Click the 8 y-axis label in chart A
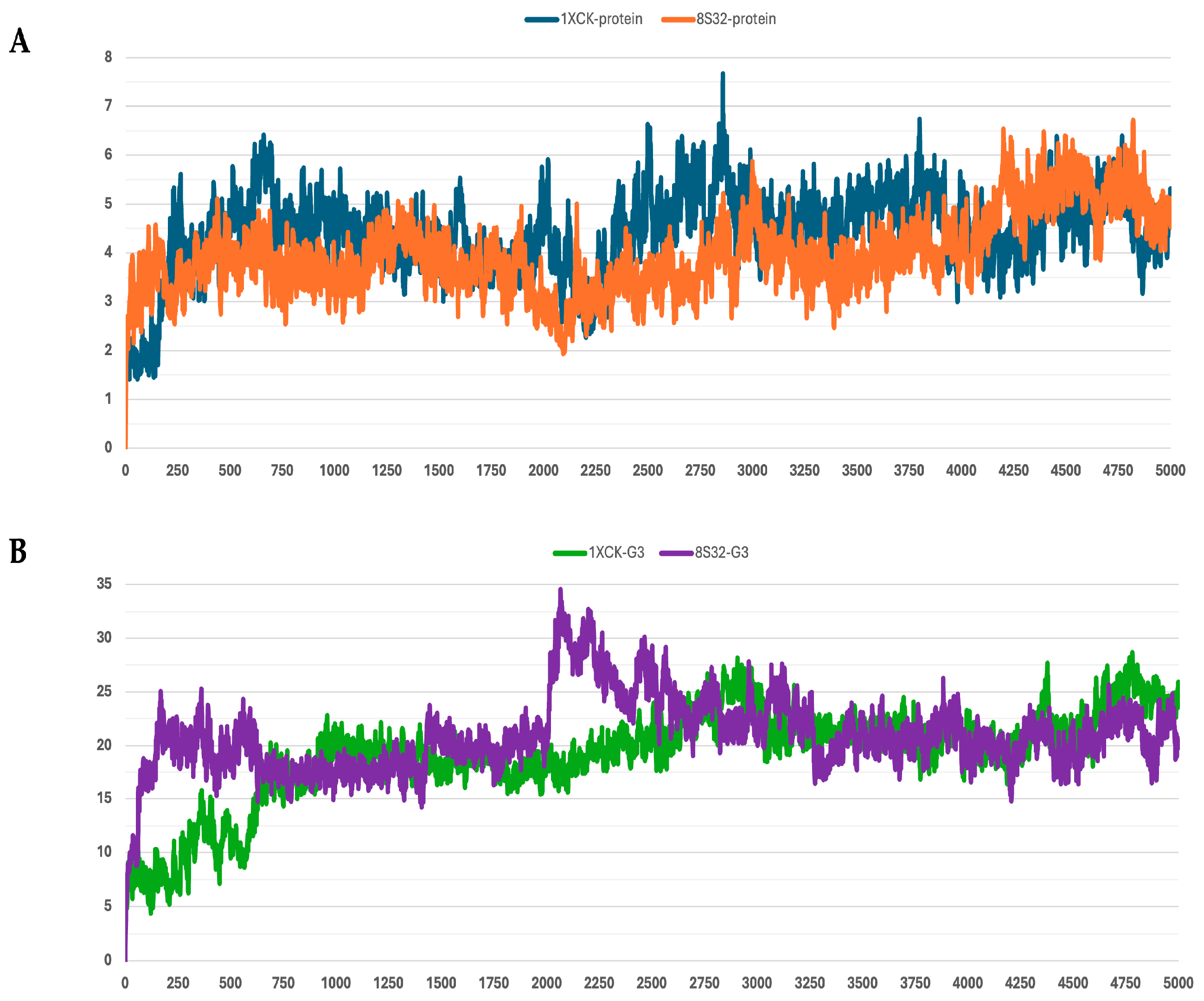Image resolution: width=1204 pixels, height=1001 pixels. (109, 57)
